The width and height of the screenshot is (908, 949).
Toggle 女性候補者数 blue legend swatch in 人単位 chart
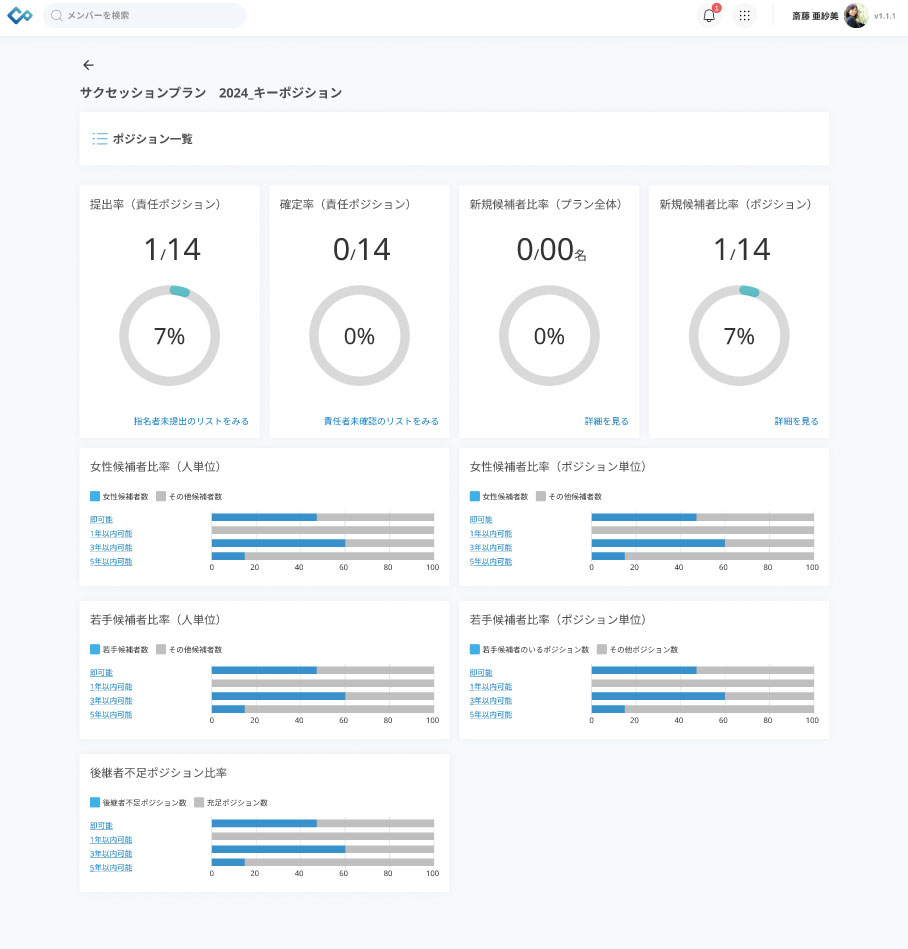coord(95,496)
